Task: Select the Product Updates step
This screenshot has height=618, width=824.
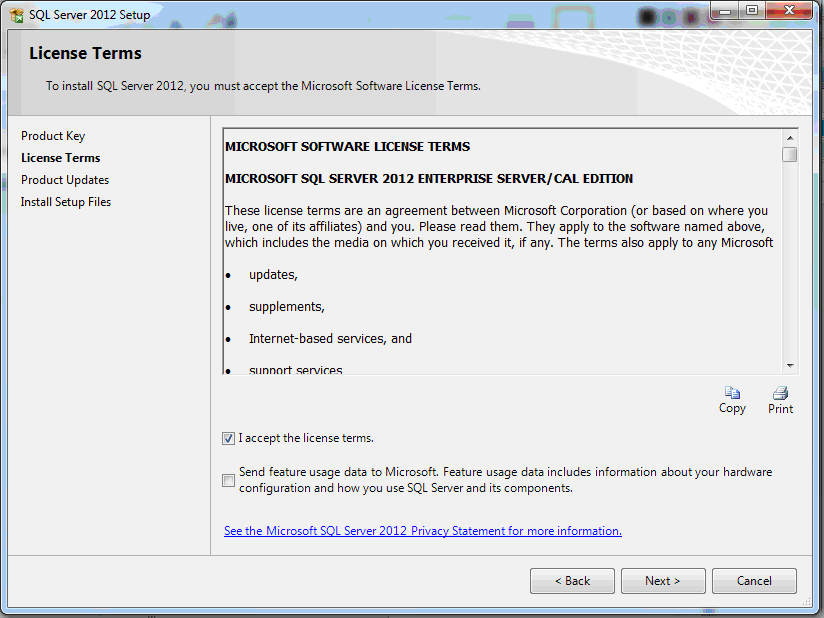Action: point(65,180)
